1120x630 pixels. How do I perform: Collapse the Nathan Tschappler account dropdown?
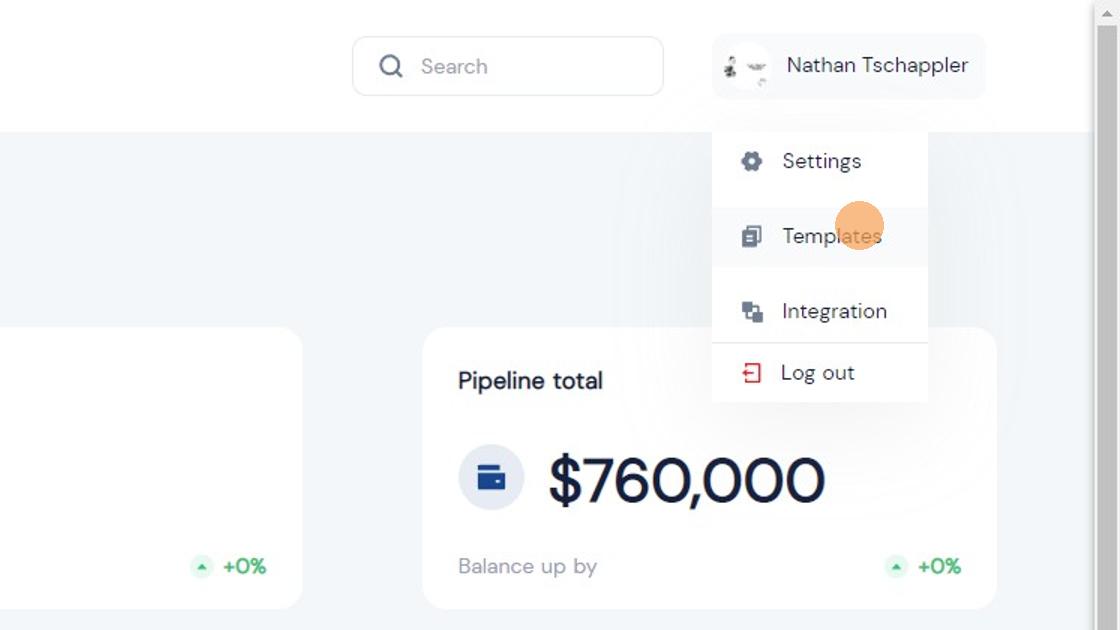point(876,66)
